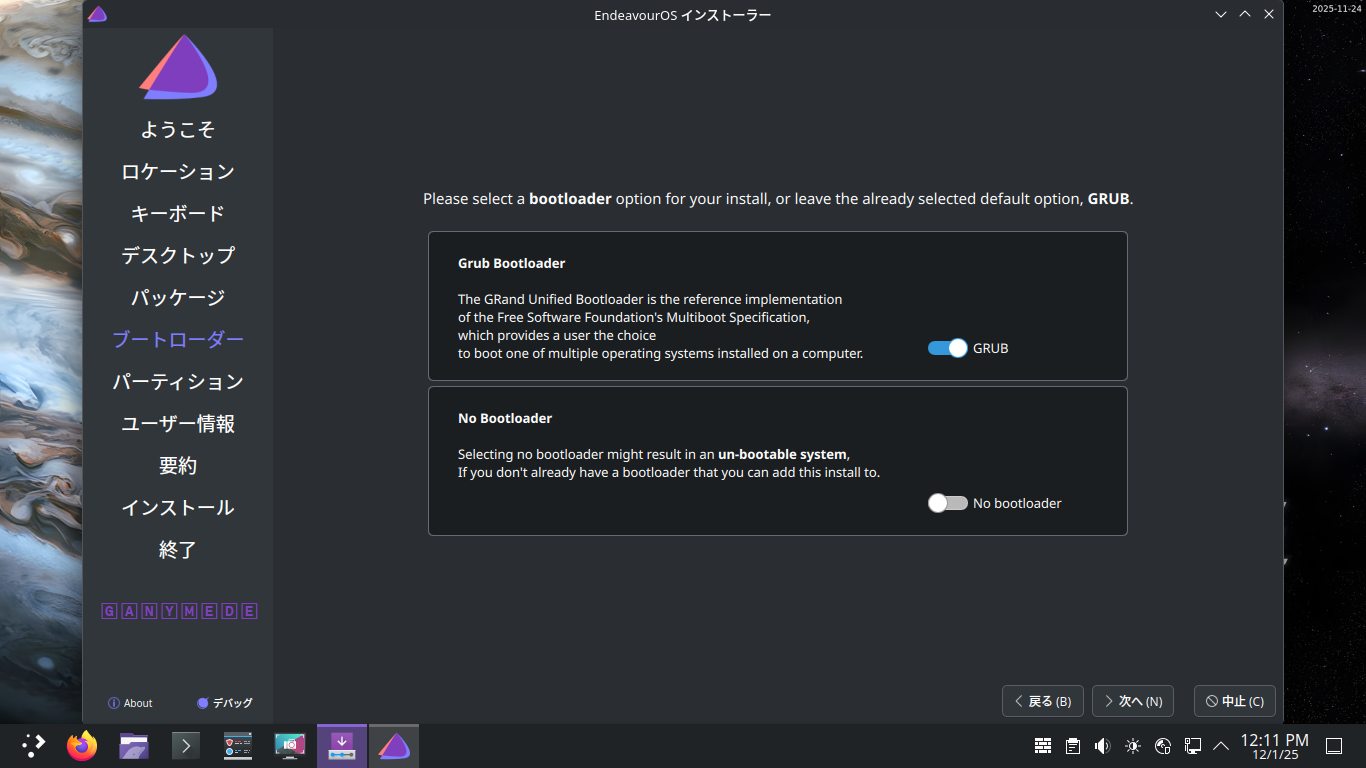
Task: Switch to the purple download-drive taskbar app
Action: [342, 746]
